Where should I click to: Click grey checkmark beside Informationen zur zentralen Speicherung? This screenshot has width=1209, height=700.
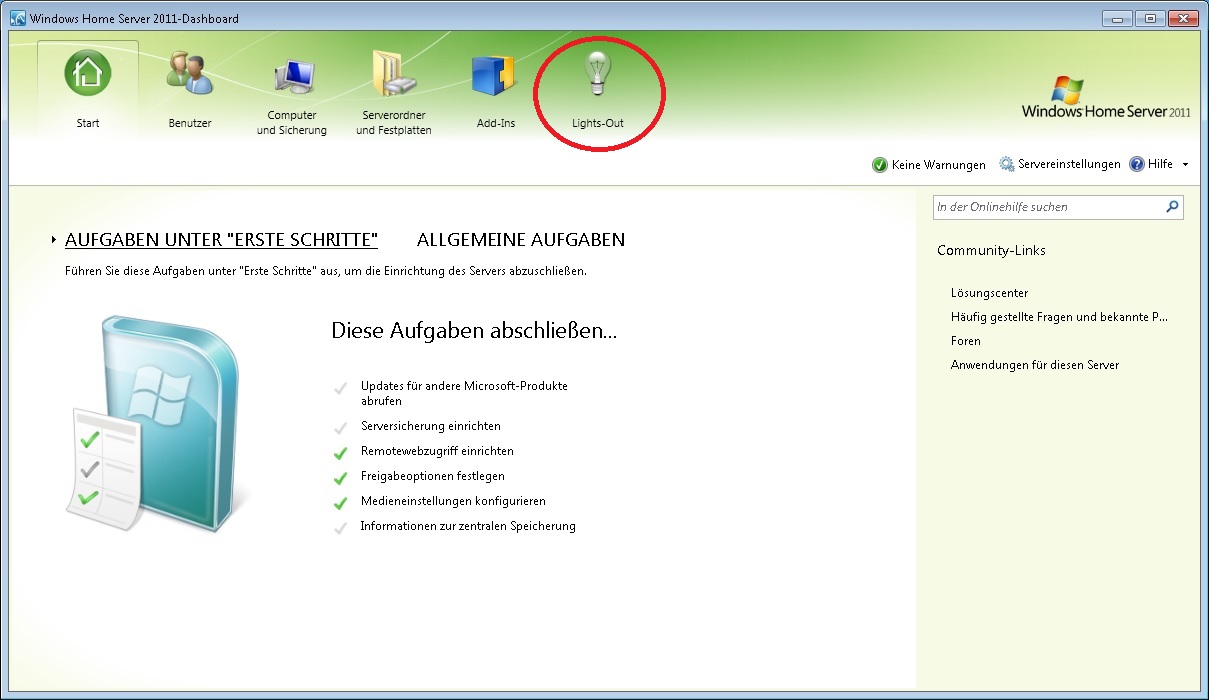[341, 527]
